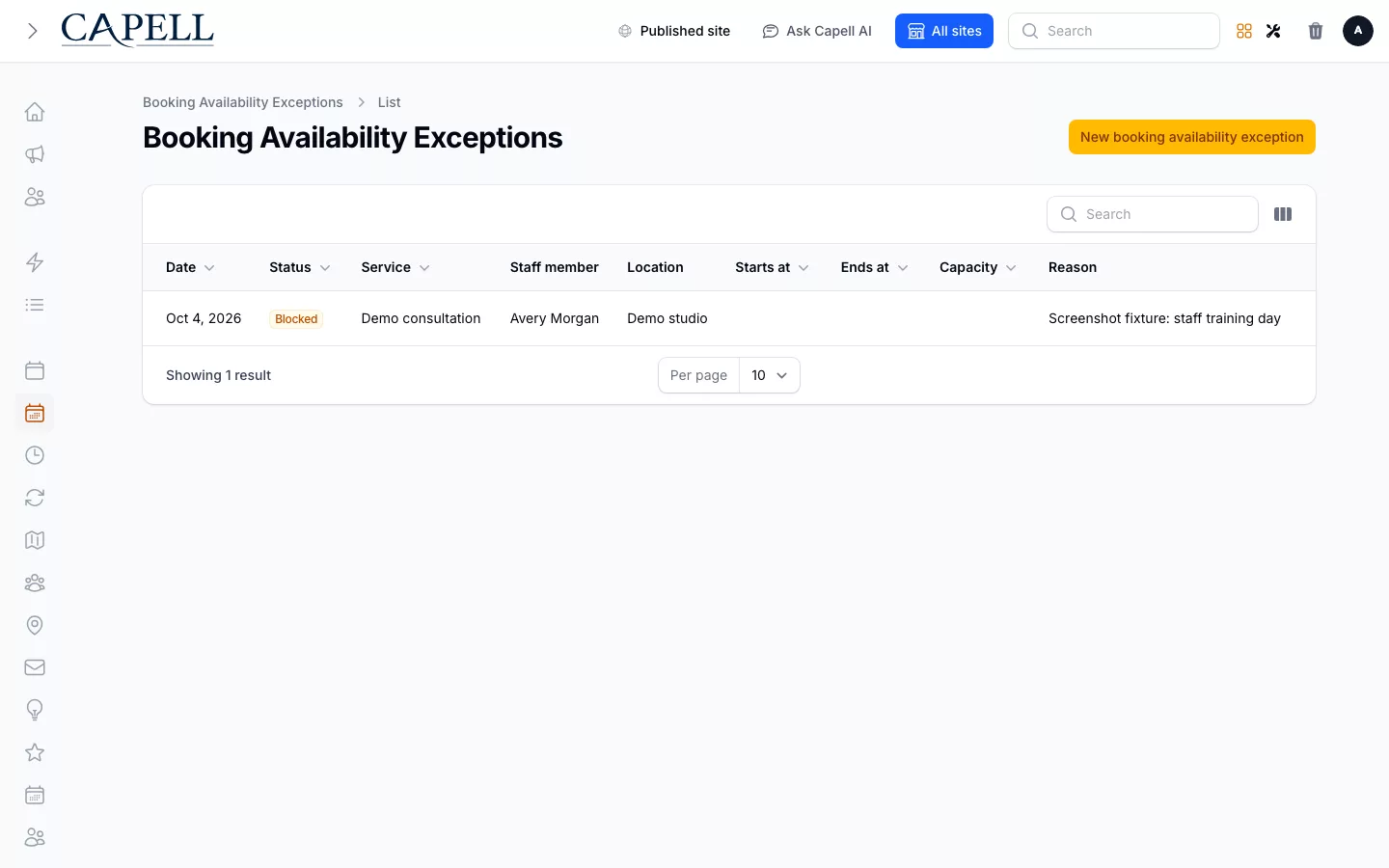The height and width of the screenshot is (868, 1389).
Task: Click New booking availability exception button
Action: [x=1192, y=137]
